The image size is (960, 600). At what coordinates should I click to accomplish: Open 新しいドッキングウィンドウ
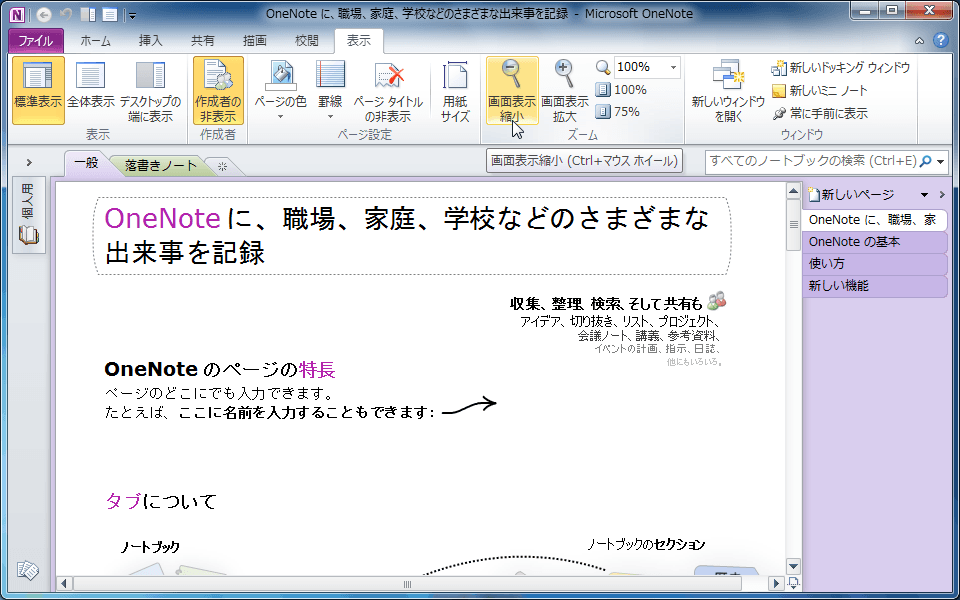[x=841, y=67]
